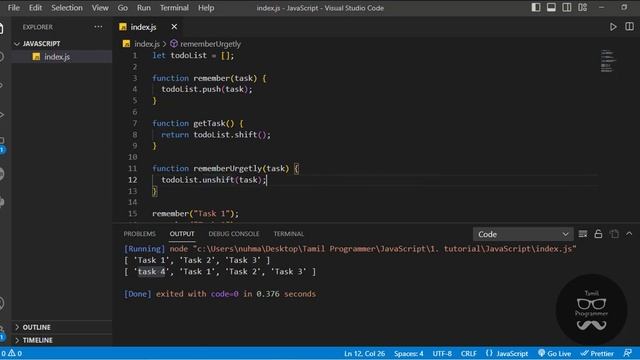Screen dimensions: 640x360
Task: Open the File menu
Action: coord(13,8)
